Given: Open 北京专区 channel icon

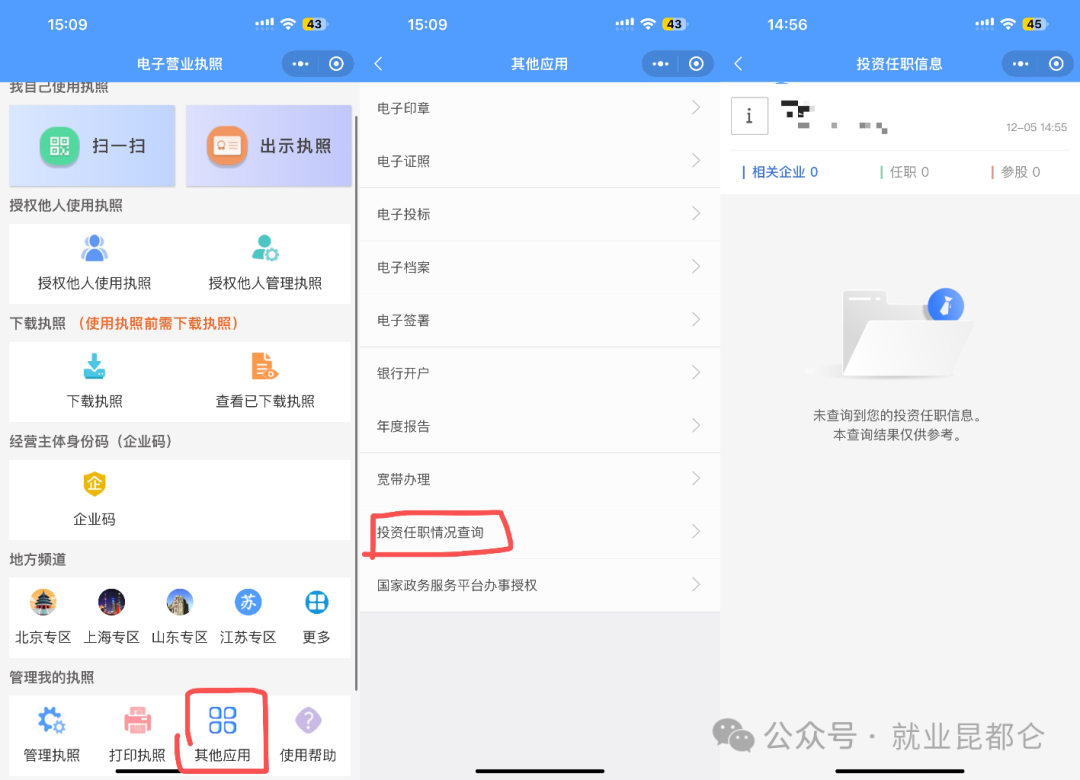Looking at the screenshot, I should coord(43,602).
